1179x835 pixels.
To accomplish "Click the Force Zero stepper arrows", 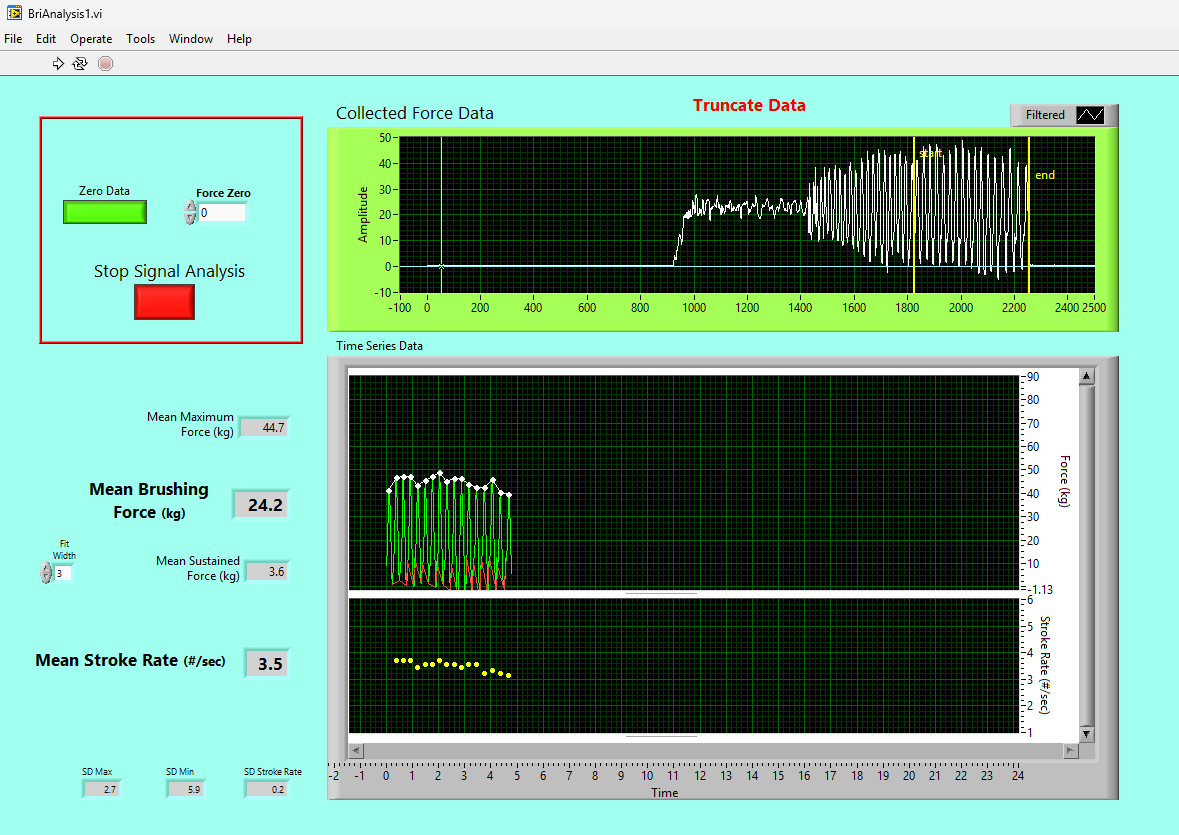I will (190, 213).
